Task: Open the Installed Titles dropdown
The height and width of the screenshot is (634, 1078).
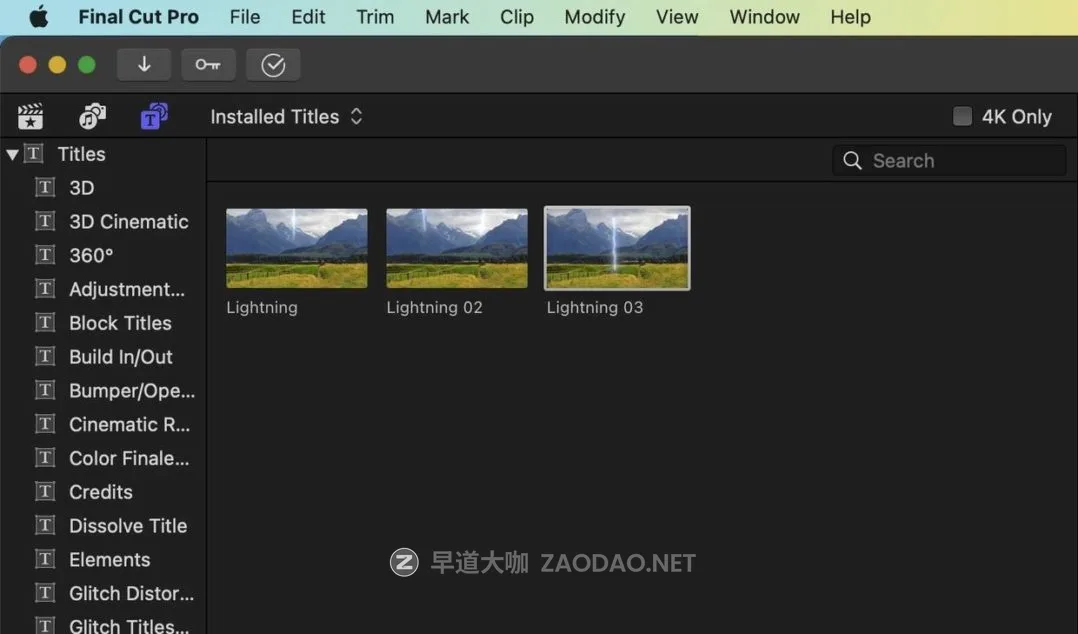Action: (286, 117)
